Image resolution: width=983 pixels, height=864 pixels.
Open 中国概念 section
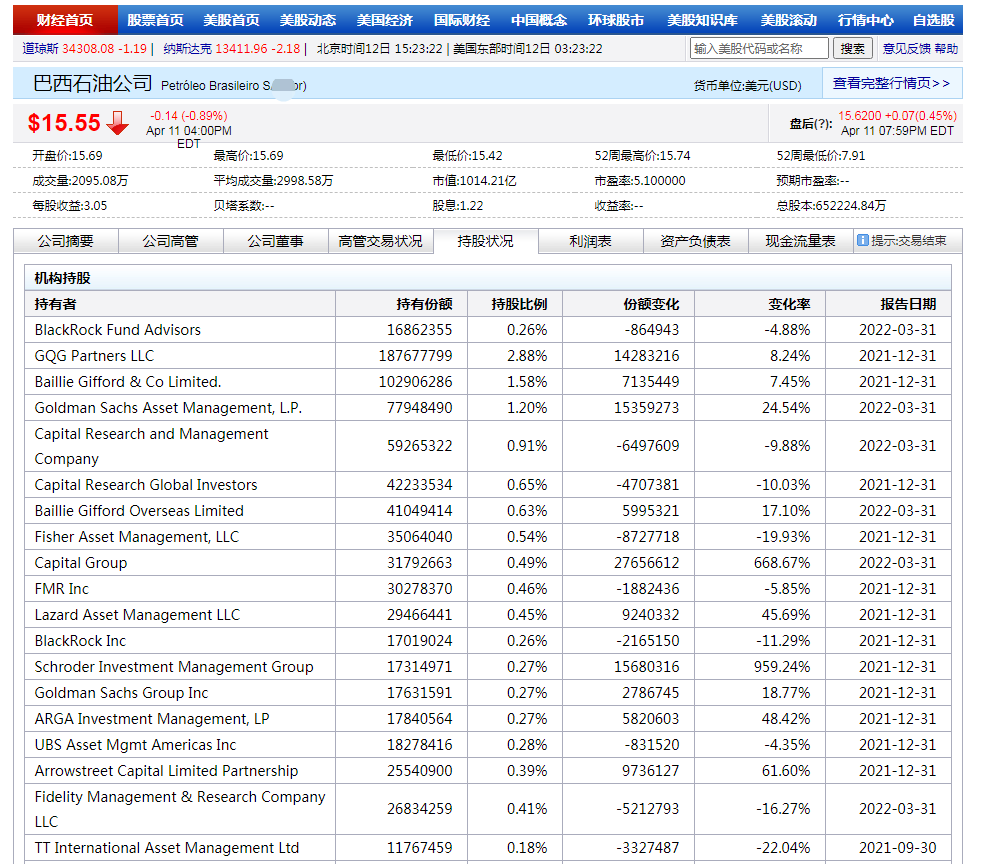[539, 20]
